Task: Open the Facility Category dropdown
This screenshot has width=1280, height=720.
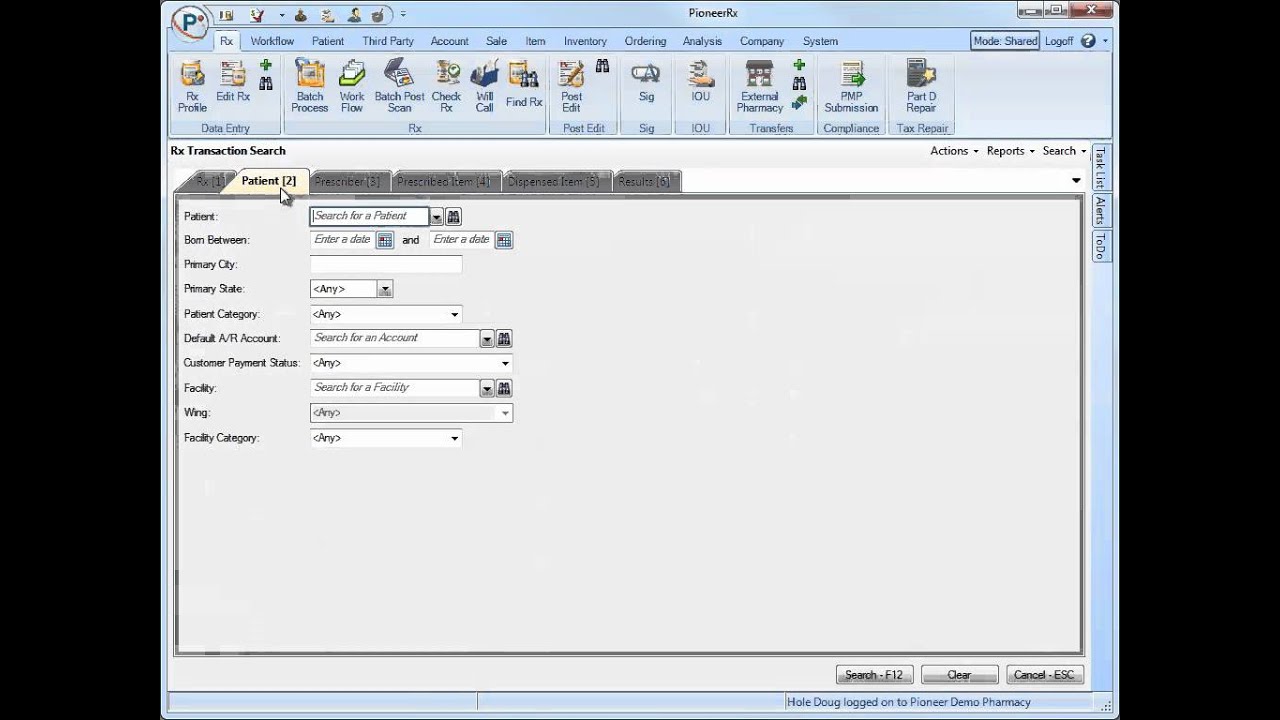Action: (454, 438)
